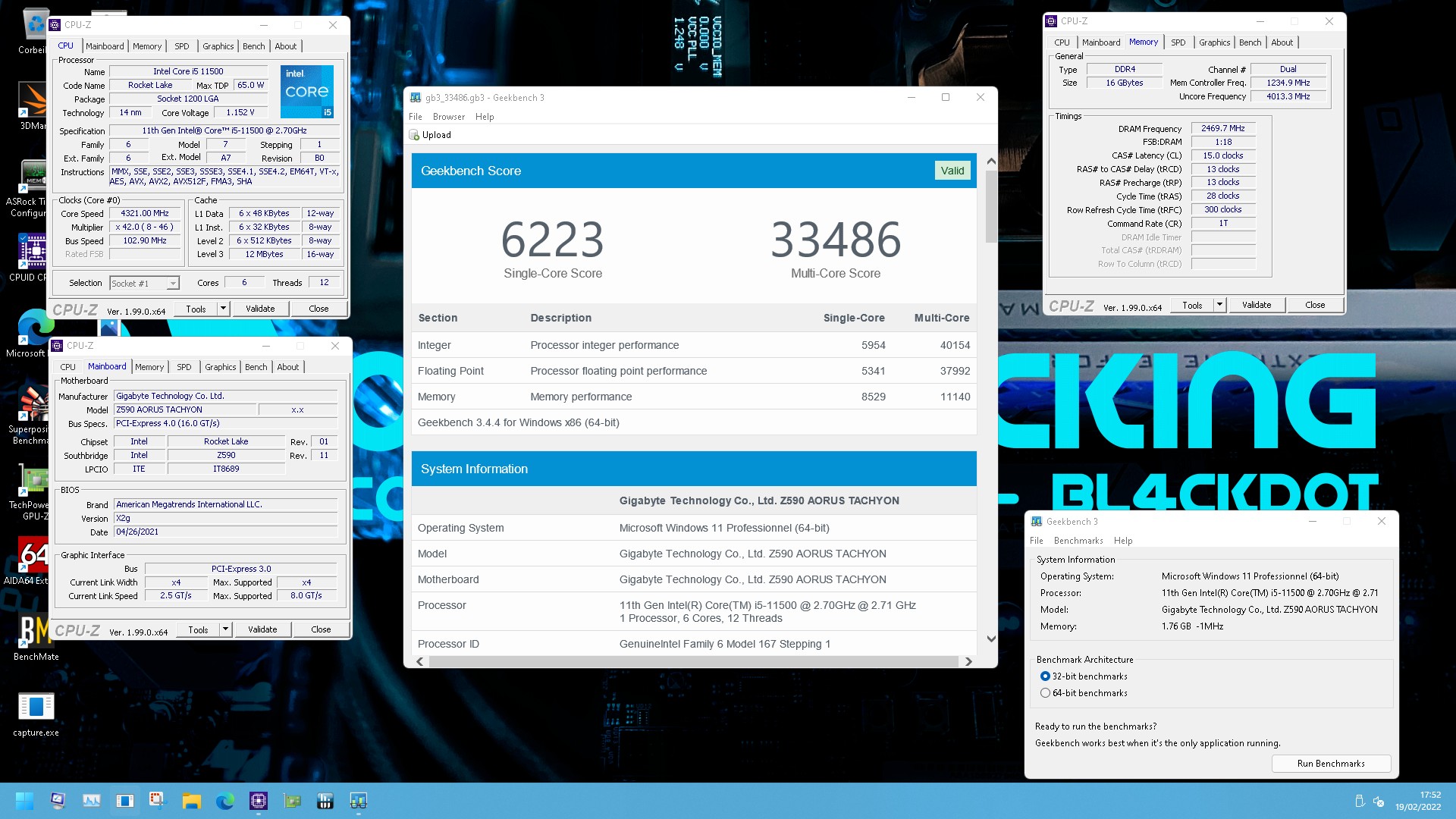Open Help menu in small Geekbench 3 window
Viewport: 1456px width, 819px height.
[x=1123, y=541]
